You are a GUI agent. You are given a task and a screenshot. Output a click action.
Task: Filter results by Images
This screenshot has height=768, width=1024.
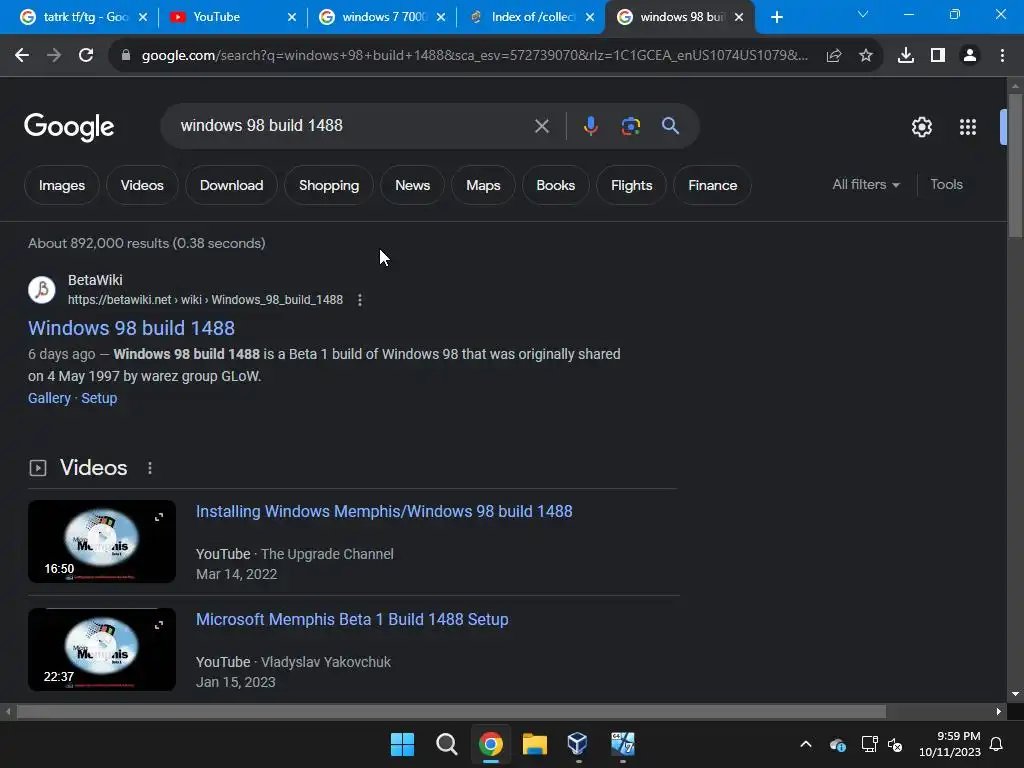click(61, 185)
